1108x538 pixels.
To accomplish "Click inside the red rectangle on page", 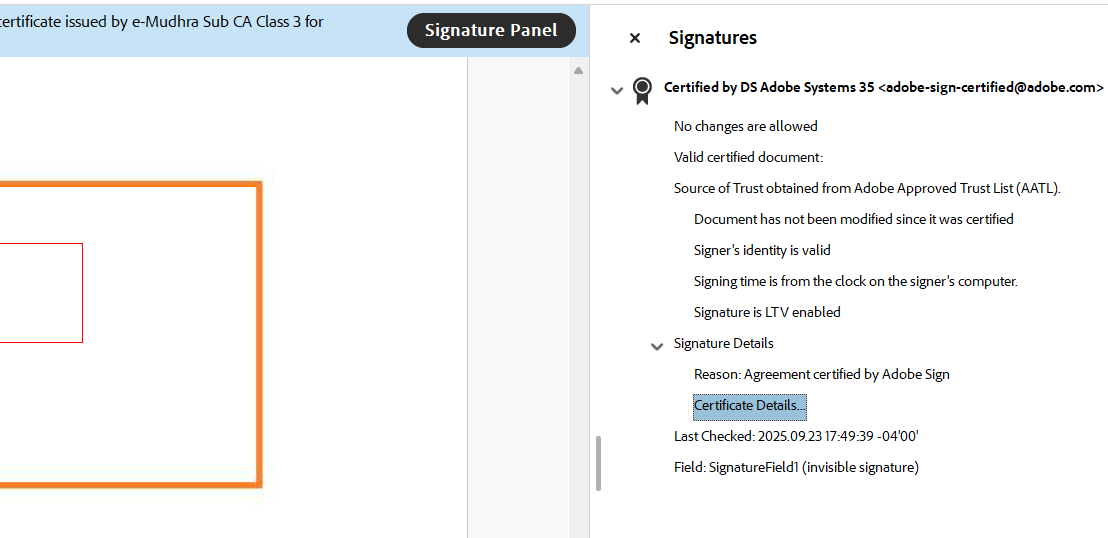I will [x=41, y=293].
